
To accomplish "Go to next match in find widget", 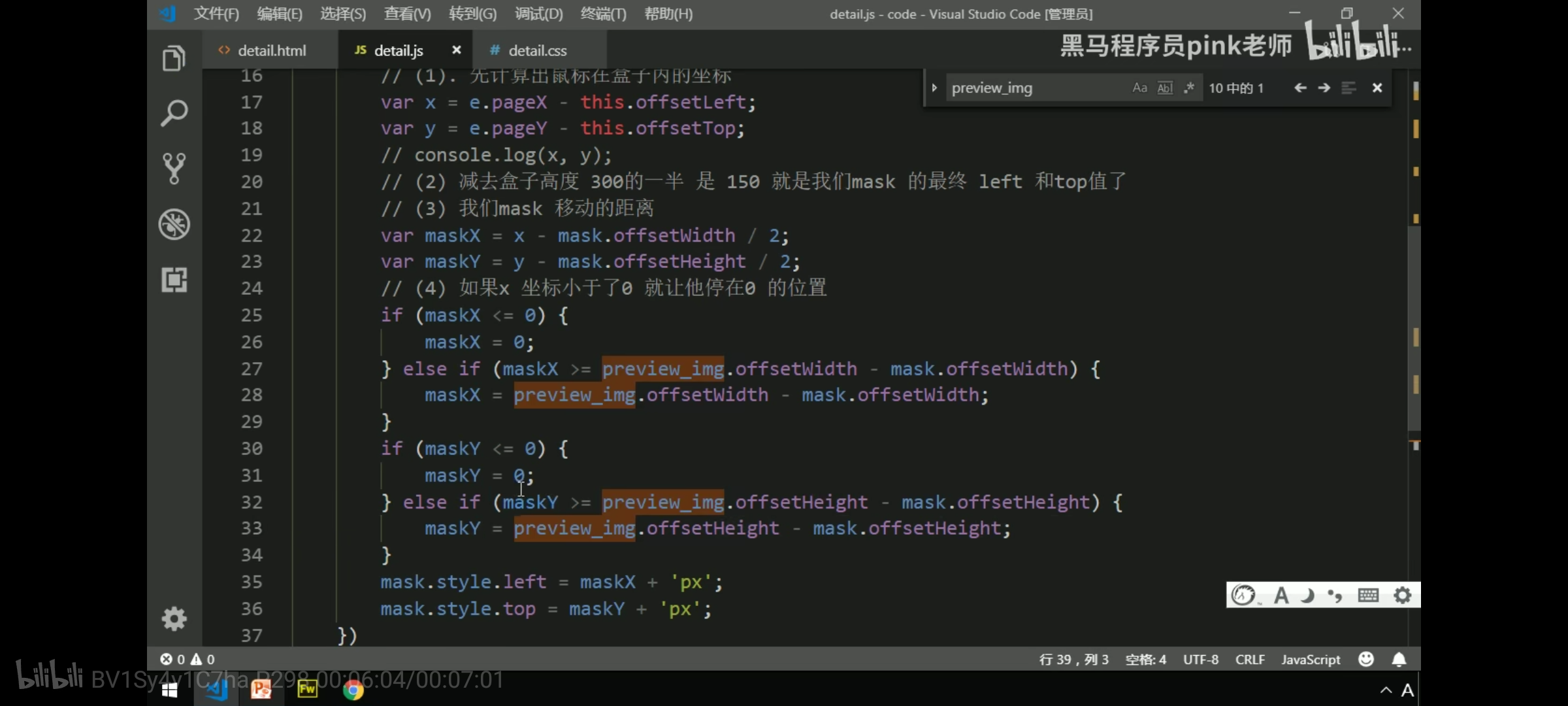I will 1324,88.
